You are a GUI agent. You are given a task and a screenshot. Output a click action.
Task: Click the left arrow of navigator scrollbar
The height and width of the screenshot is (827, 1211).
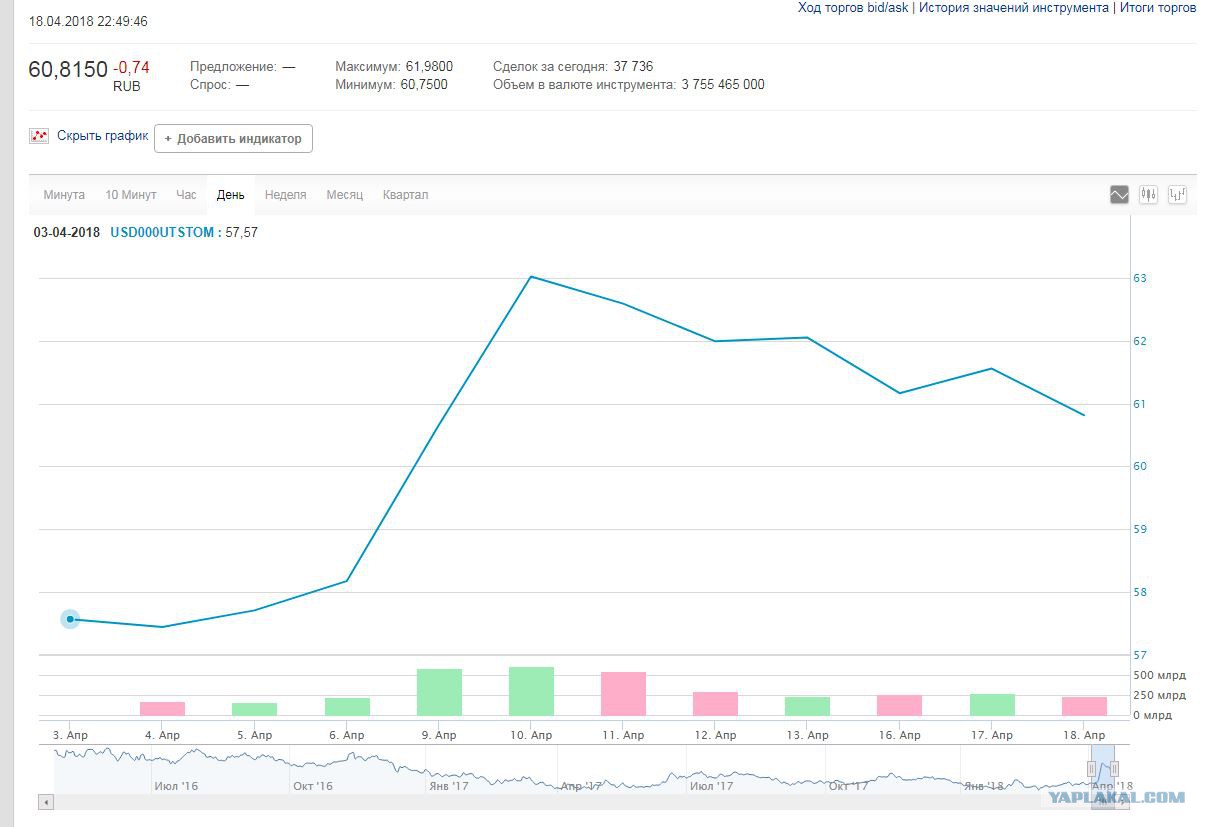[x=46, y=802]
